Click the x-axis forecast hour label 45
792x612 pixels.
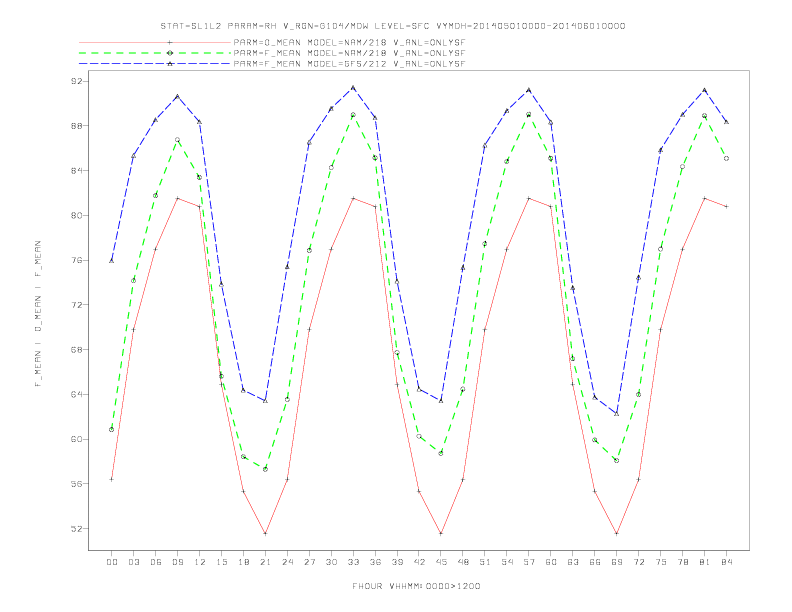click(441, 562)
